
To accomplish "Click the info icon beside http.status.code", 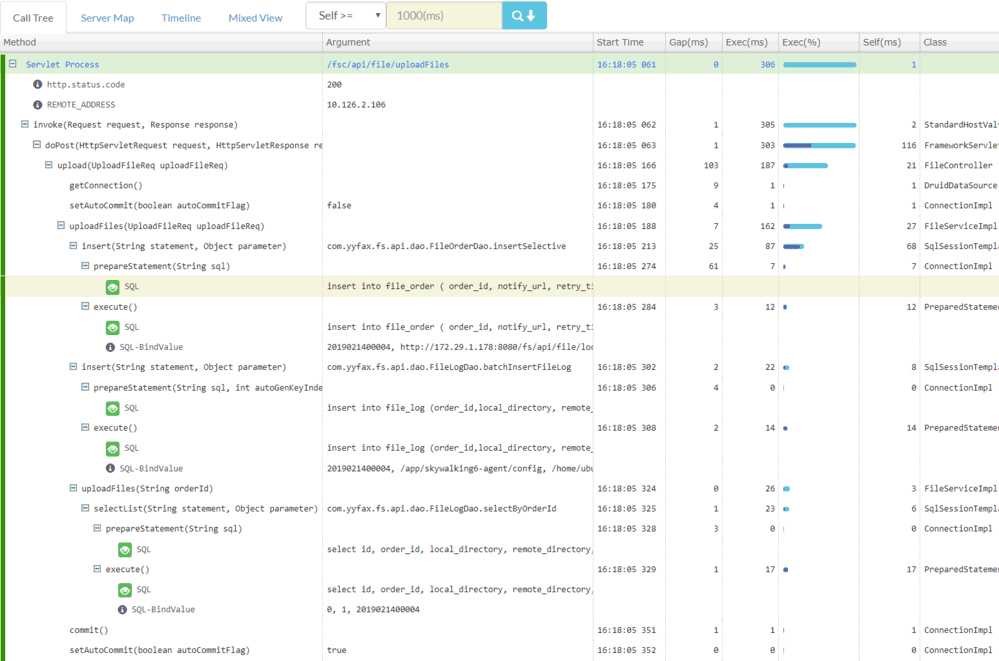I will pyautogui.click(x=38, y=85).
